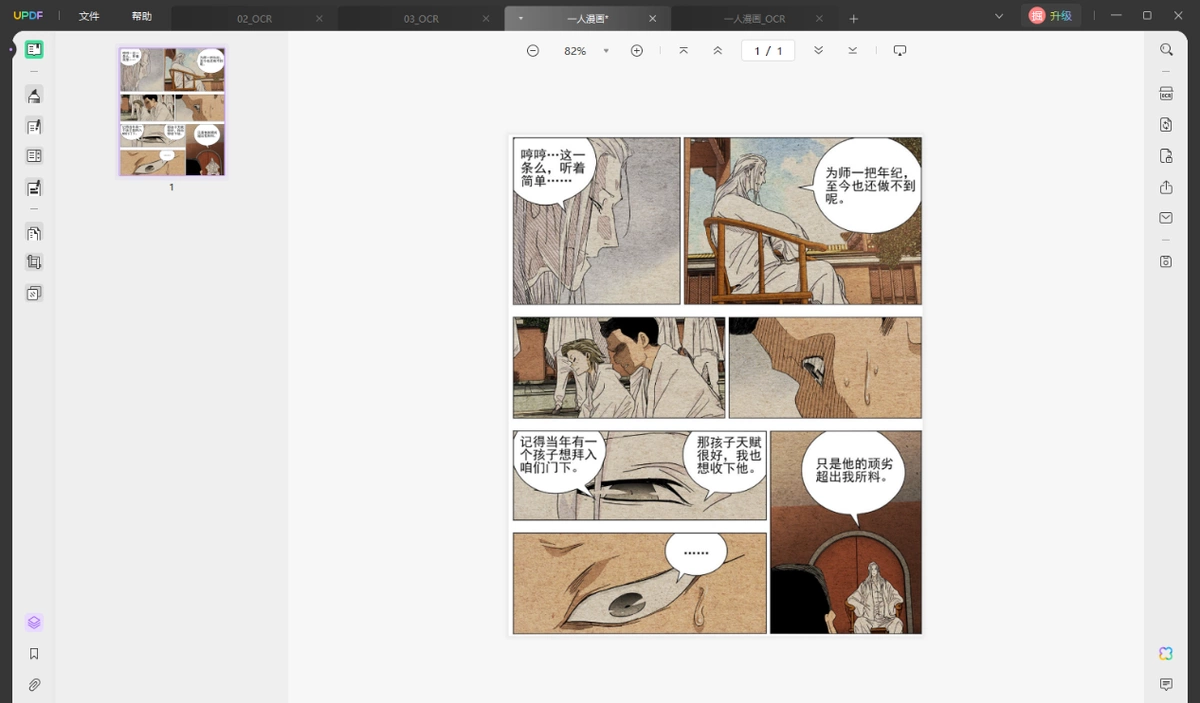Switch to Reader mode in left sidebar
This screenshot has height=703, width=1200.
[34, 50]
